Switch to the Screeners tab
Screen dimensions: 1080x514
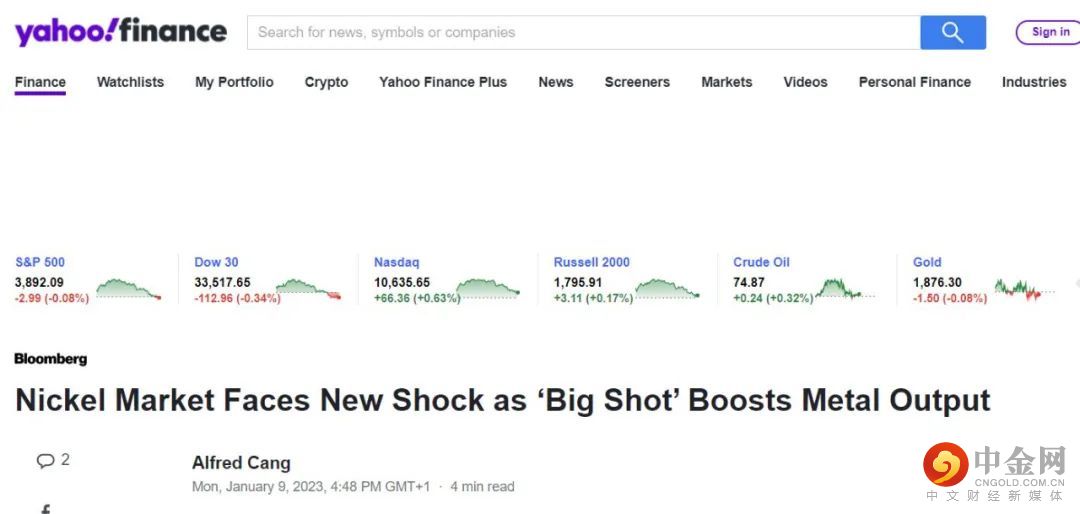tap(637, 82)
